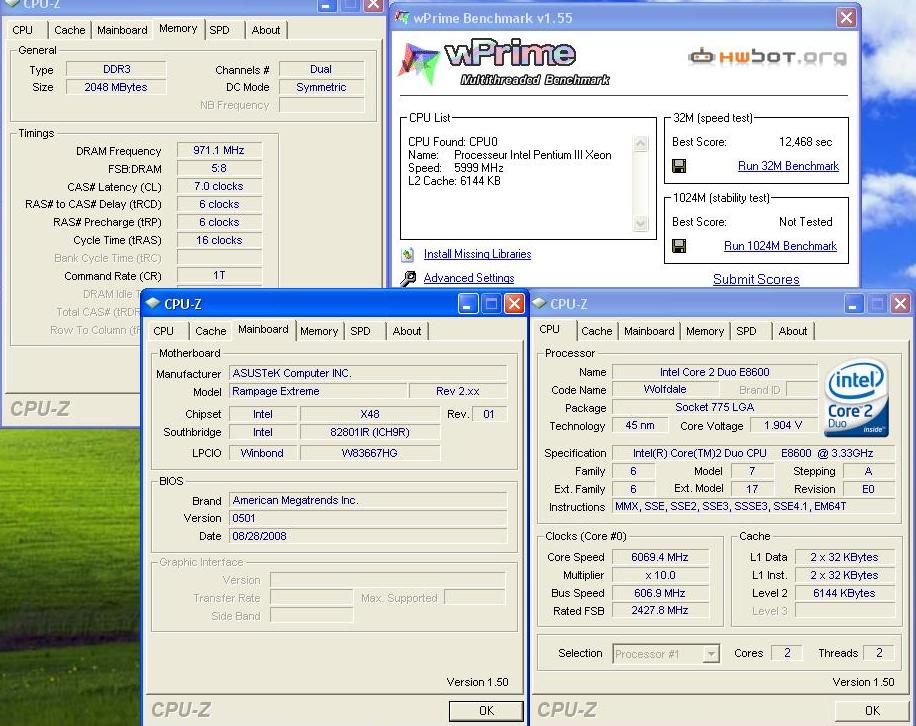The height and width of the screenshot is (726, 916).
Task: Click the Submit Scores link
Action: [x=756, y=279]
